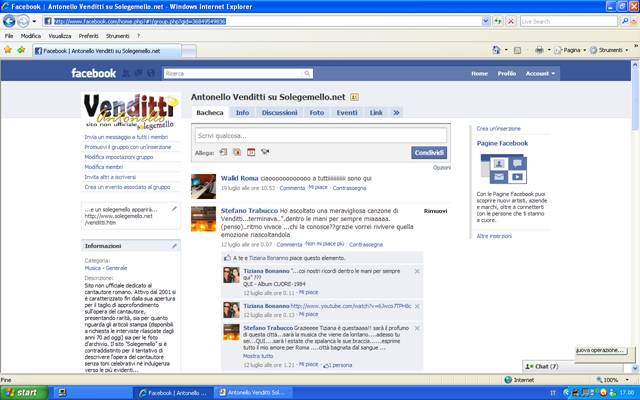This screenshot has height=400, width=640.
Task: Click the Venditti group logo image
Action: [x=131, y=111]
